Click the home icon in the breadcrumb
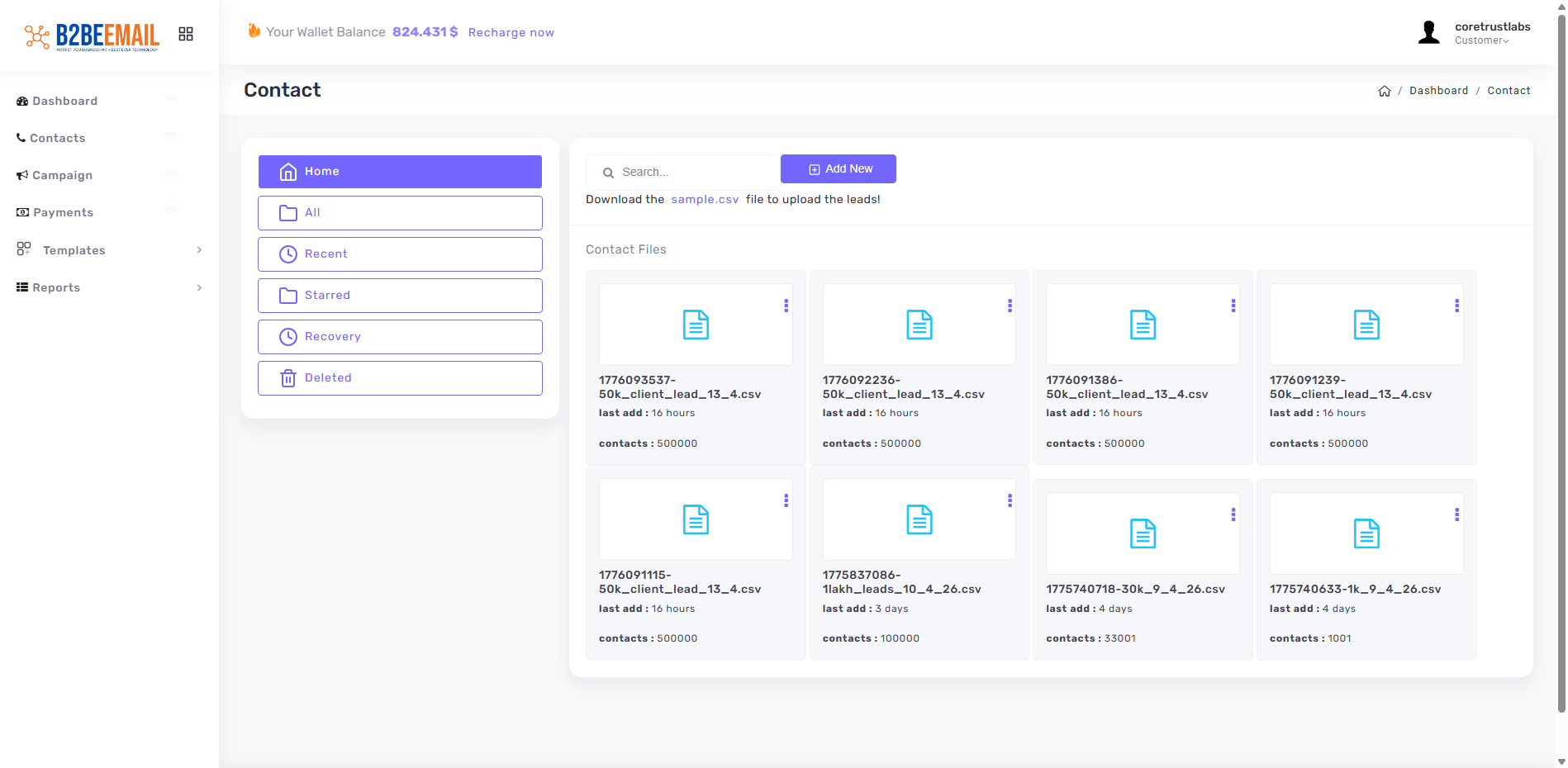The height and width of the screenshot is (768, 1568). (x=1384, y=91)
